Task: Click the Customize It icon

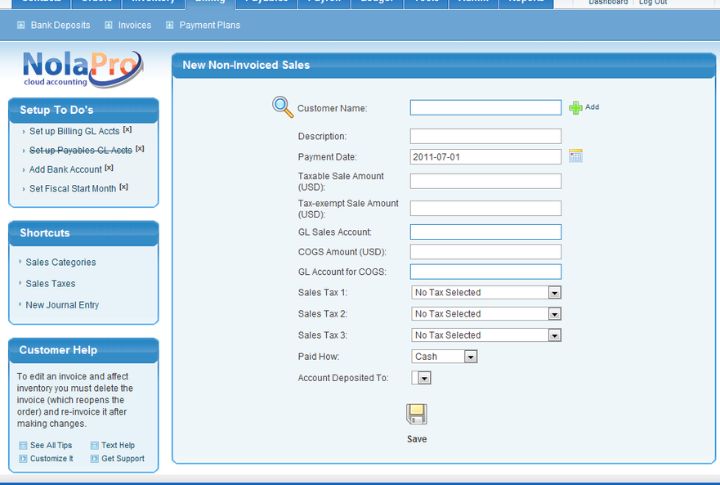Action: pos(23,458)
